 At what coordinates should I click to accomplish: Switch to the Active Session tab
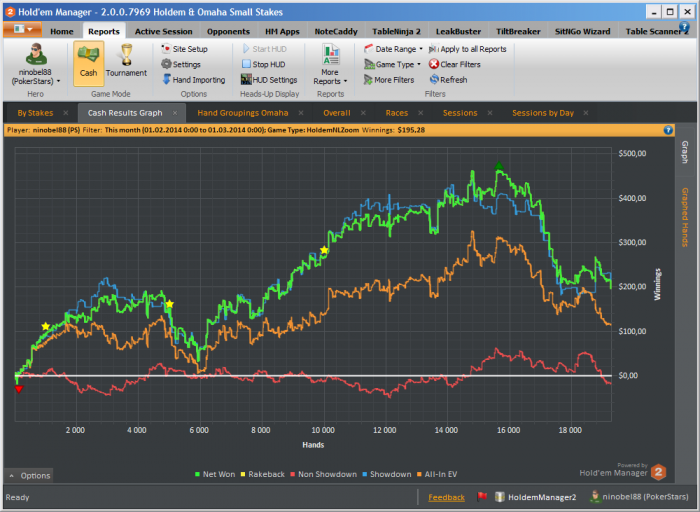coord(163,31)
